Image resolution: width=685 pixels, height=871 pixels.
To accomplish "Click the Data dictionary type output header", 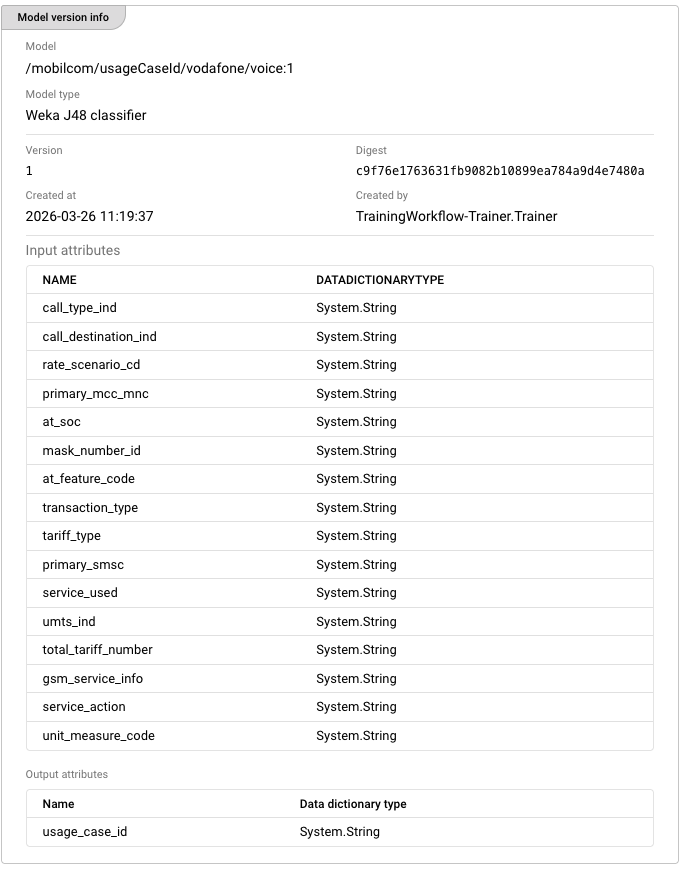I will [x=353, y=804].
